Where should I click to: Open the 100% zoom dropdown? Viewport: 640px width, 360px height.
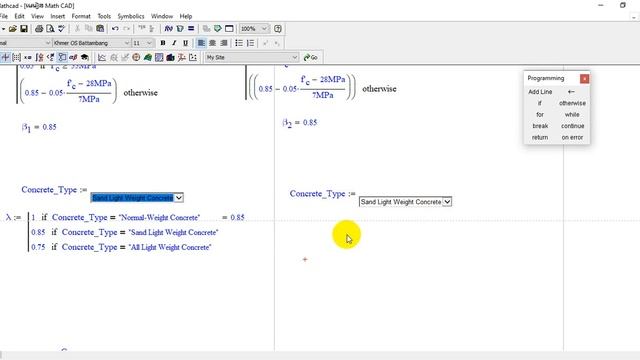pos(264,29)
